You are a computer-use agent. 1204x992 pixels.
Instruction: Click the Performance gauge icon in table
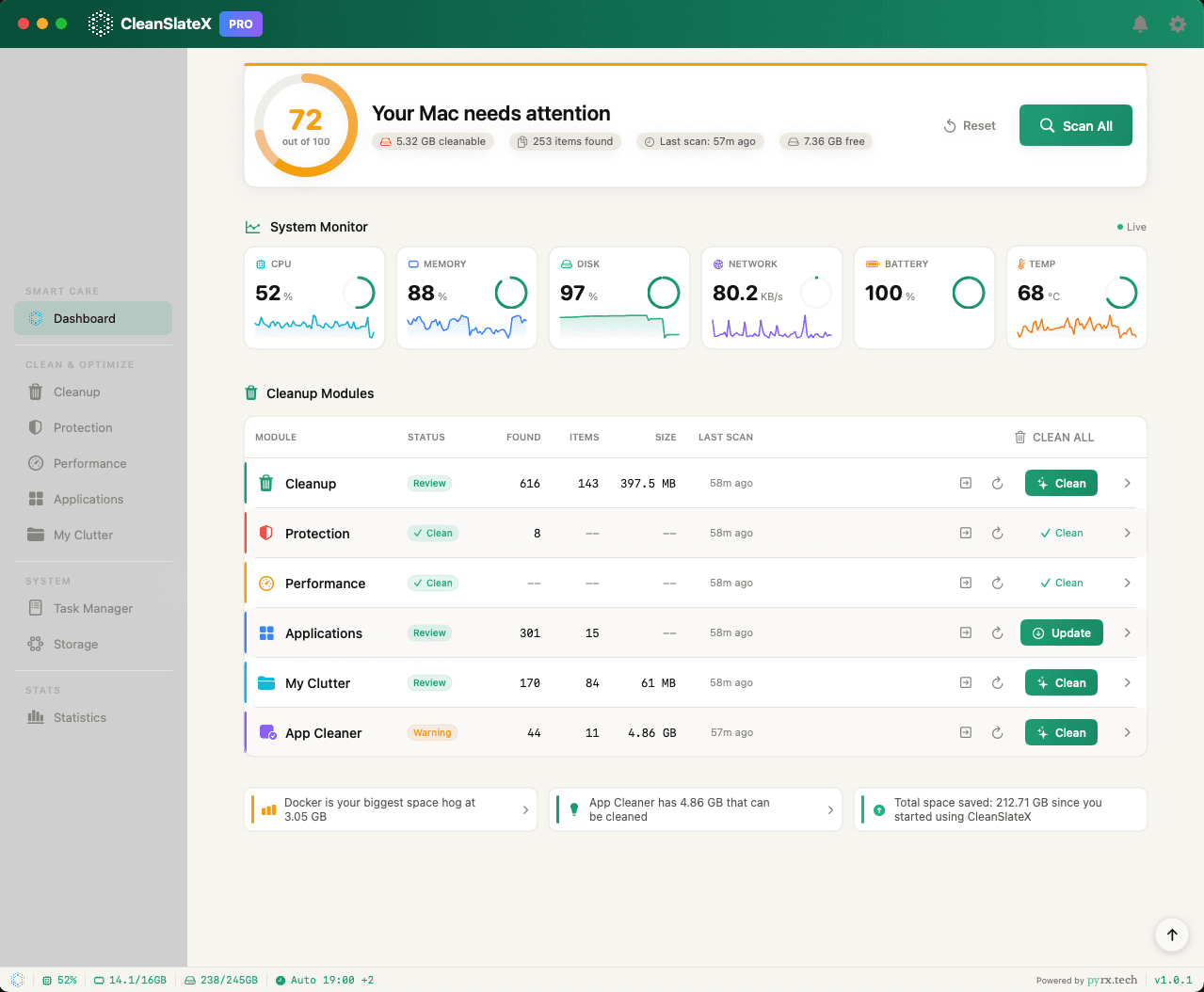pyautogui.click(x=266, y=583)
